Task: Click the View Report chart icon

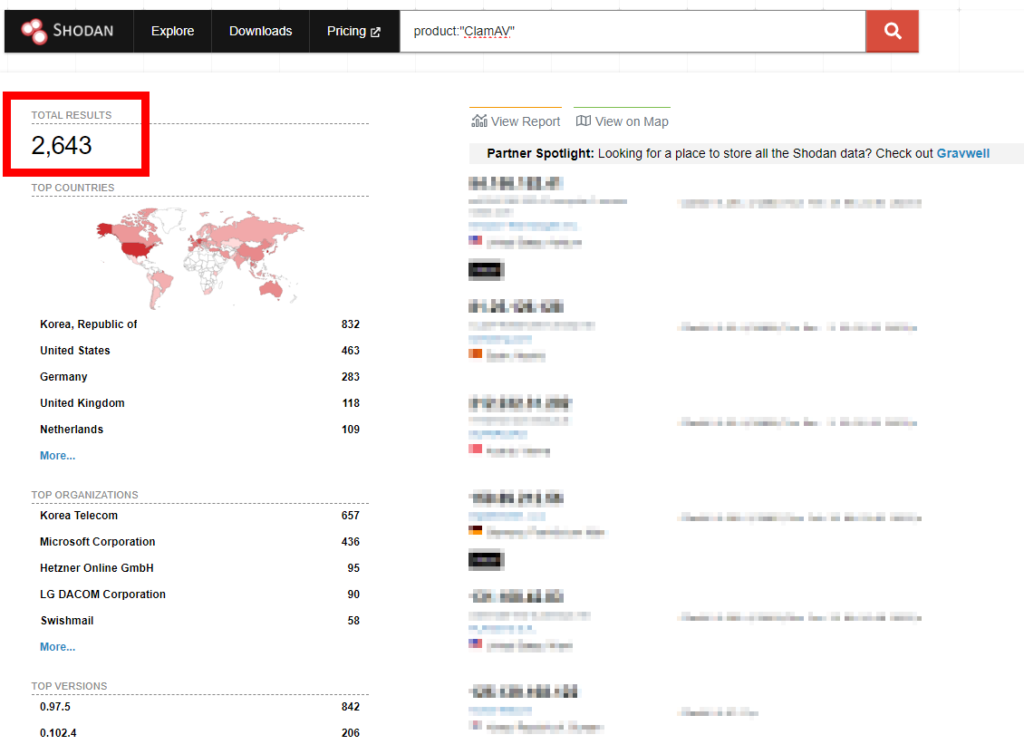Action: (x=479, y=121)
